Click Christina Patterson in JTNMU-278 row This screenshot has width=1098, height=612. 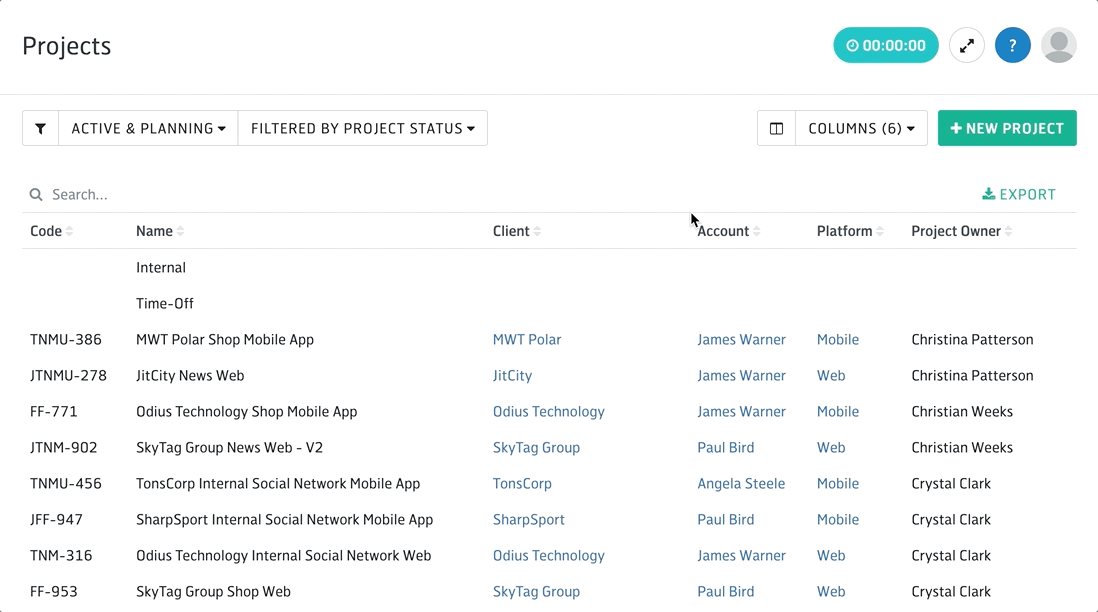point(972,376)
